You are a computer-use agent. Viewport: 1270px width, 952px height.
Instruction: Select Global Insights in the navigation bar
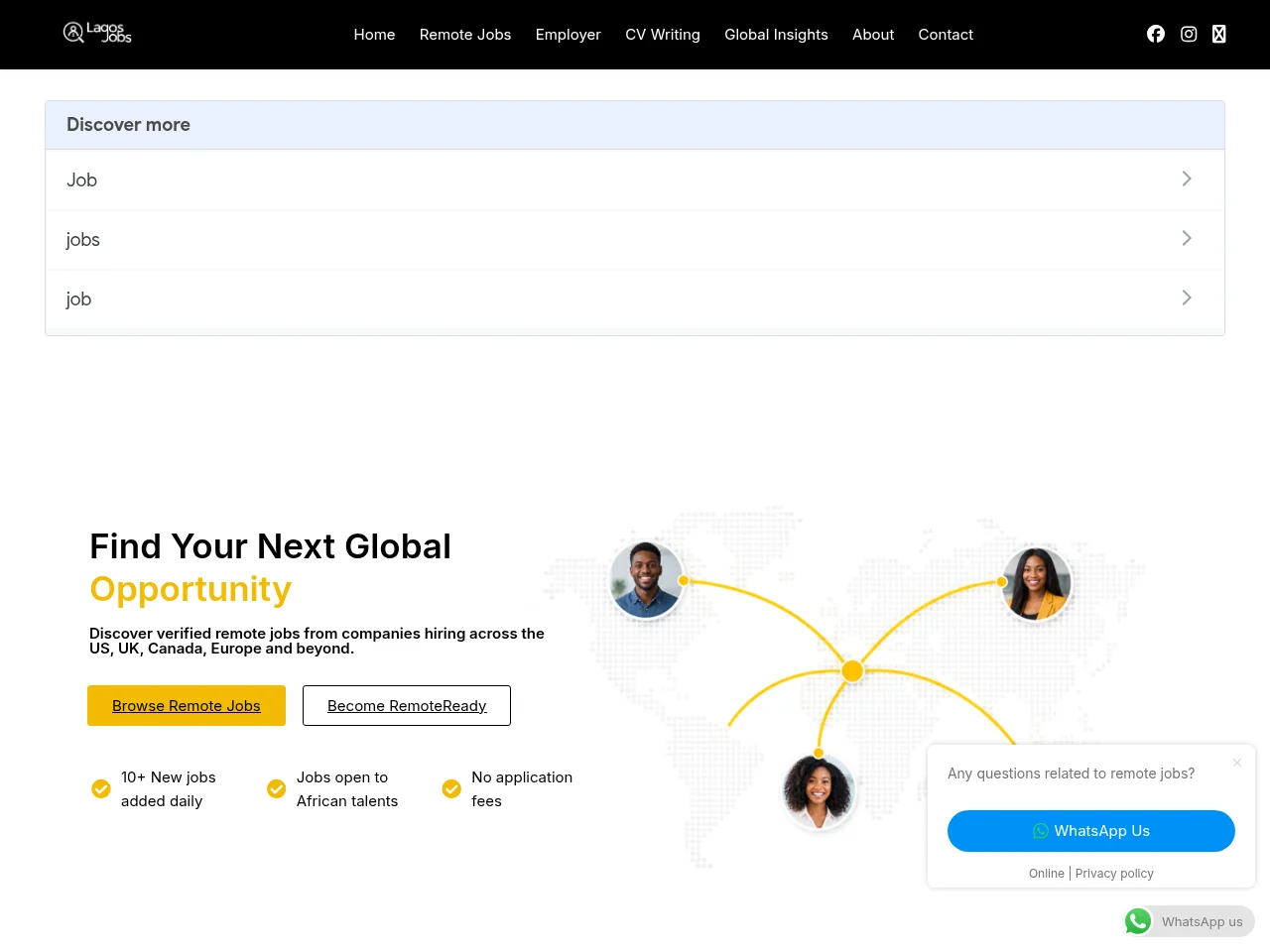point(776,35)
